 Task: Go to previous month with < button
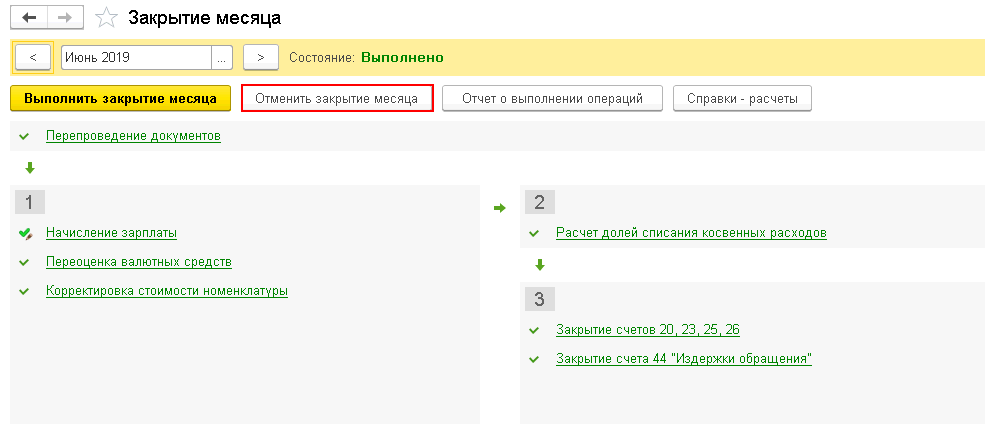tap(33, 58)
